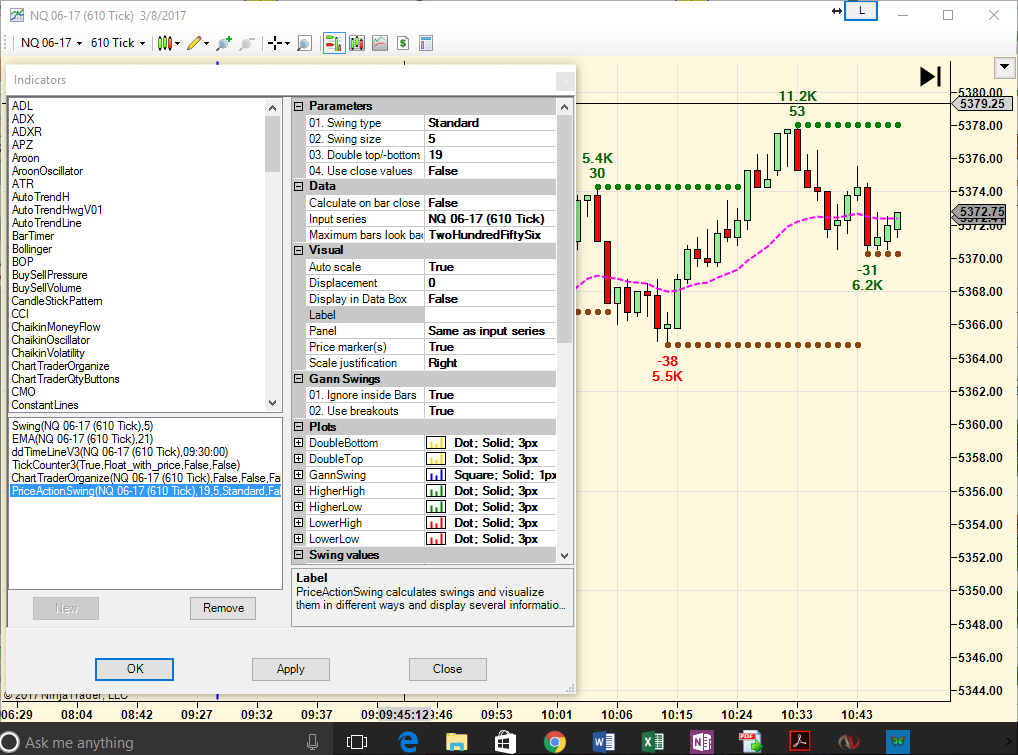This screenshot has height=755, width=1018.
Task: Open the NinjaTrader taskbar icon
Action: [849, 741]
